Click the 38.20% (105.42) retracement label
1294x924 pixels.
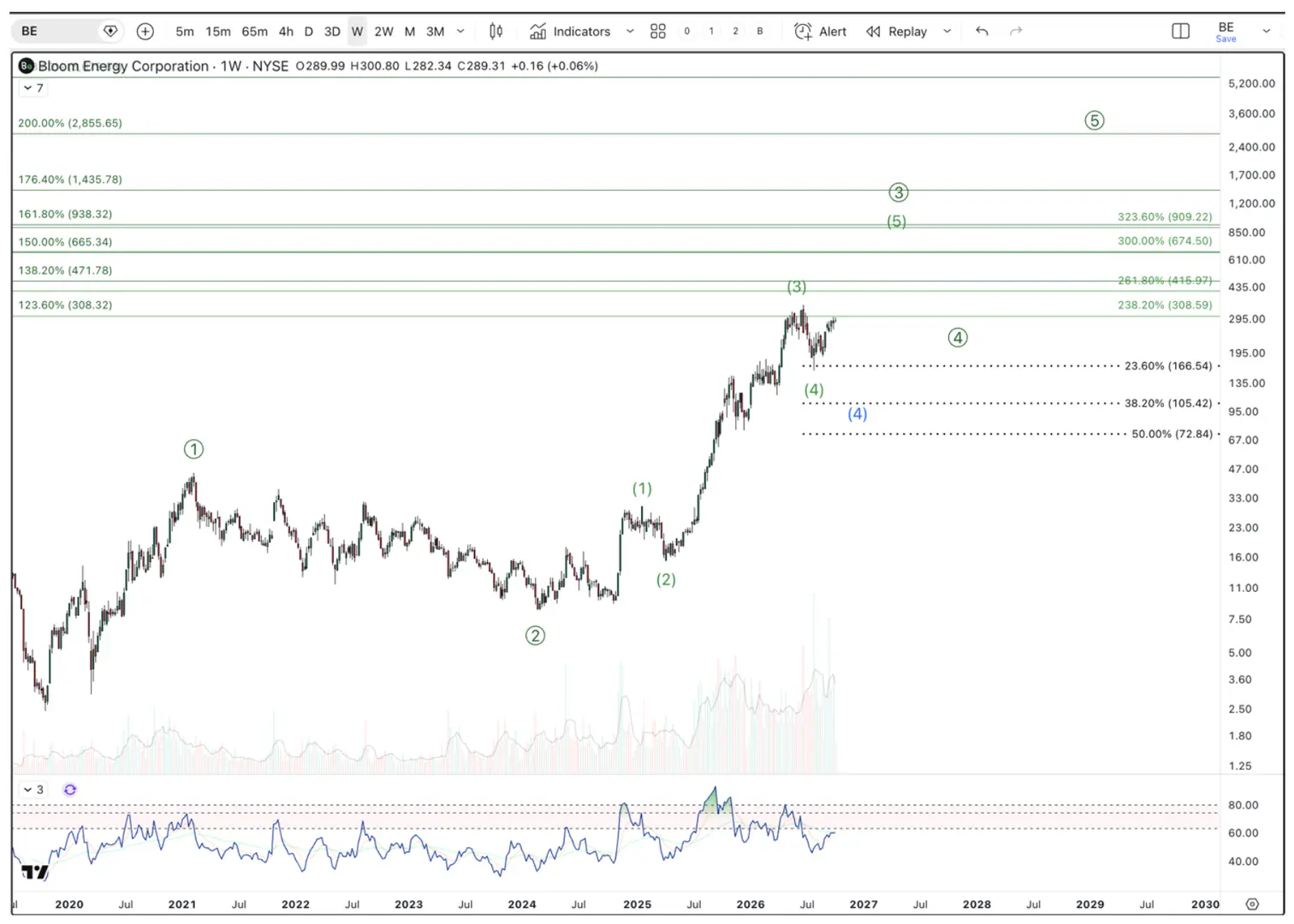pyautogui.click(x=1168, y=403)
